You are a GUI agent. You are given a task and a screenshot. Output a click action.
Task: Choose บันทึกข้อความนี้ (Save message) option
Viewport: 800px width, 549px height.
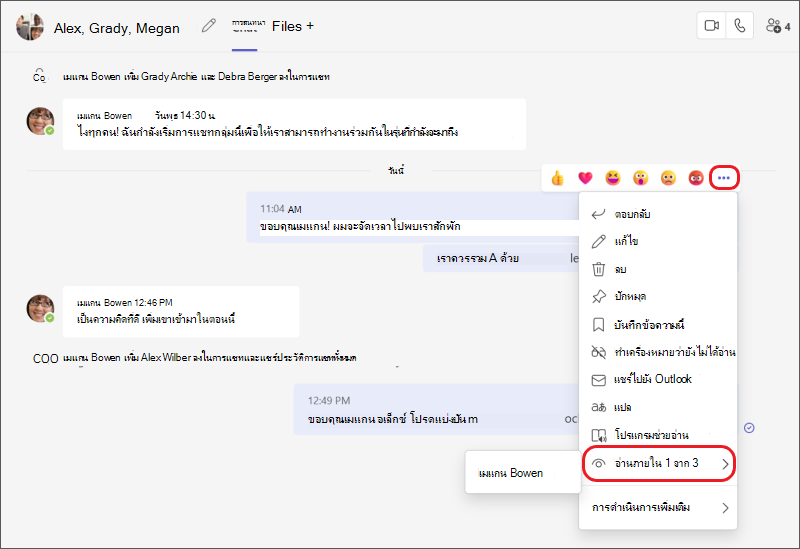(x=658, y=325)
